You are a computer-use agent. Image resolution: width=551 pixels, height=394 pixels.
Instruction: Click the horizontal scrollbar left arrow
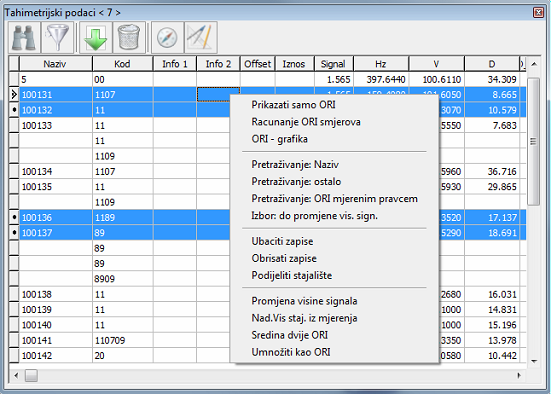(16, 375)
